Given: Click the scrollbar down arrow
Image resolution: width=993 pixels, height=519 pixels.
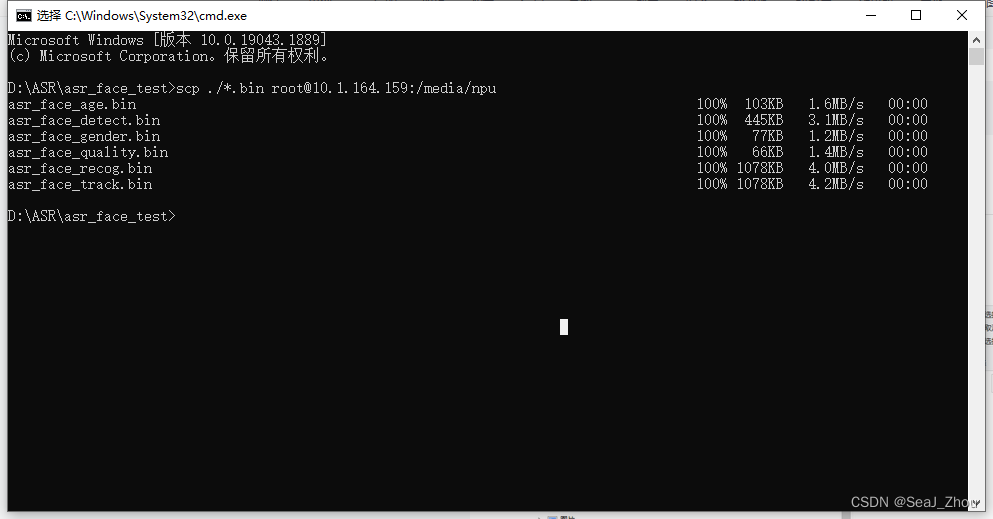Looking at the screenshot, I should click(976, 503).
